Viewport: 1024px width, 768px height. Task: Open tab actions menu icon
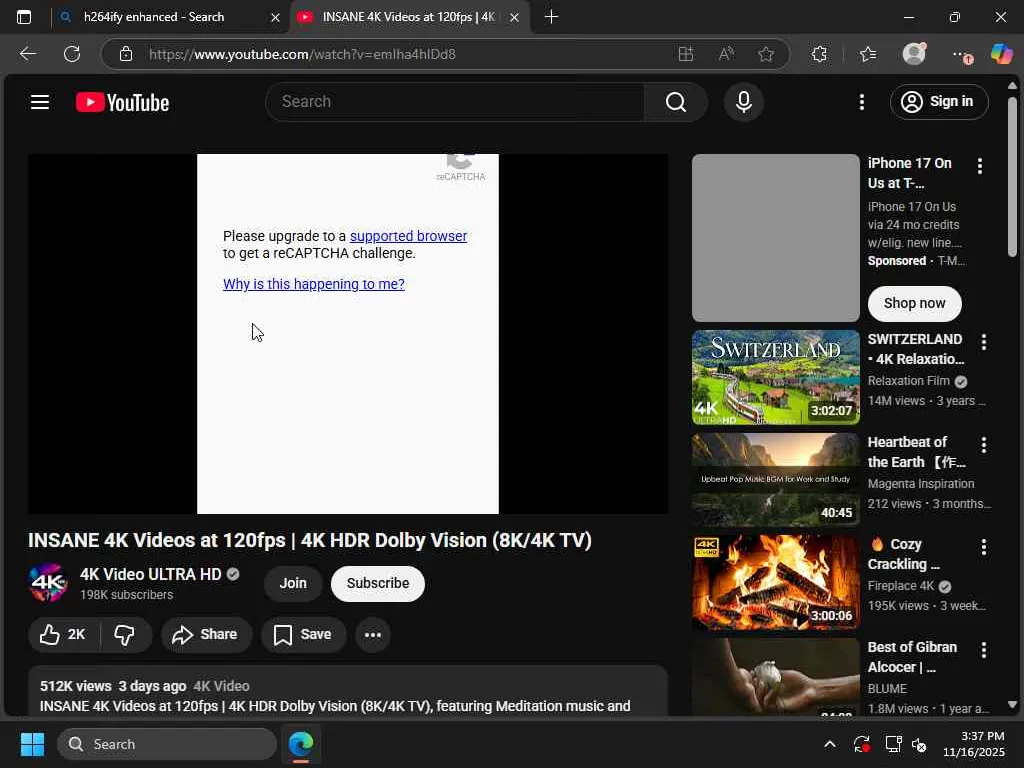[24, 17]
